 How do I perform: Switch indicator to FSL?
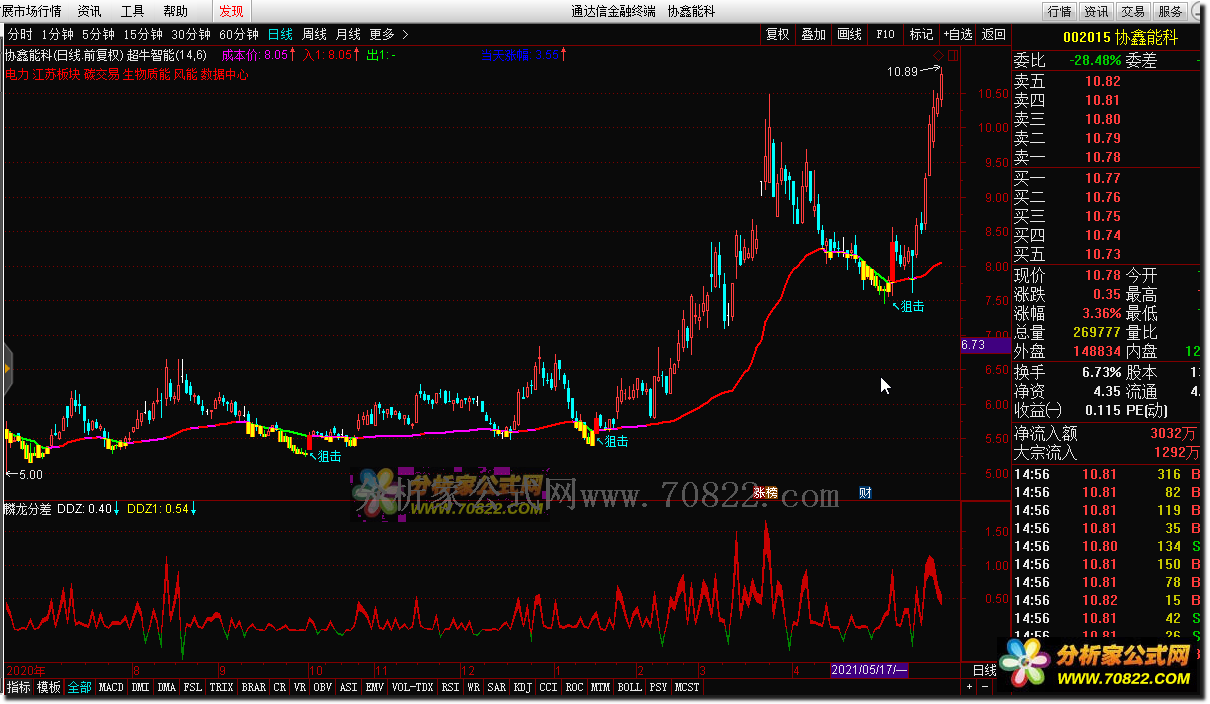point(193,688)
